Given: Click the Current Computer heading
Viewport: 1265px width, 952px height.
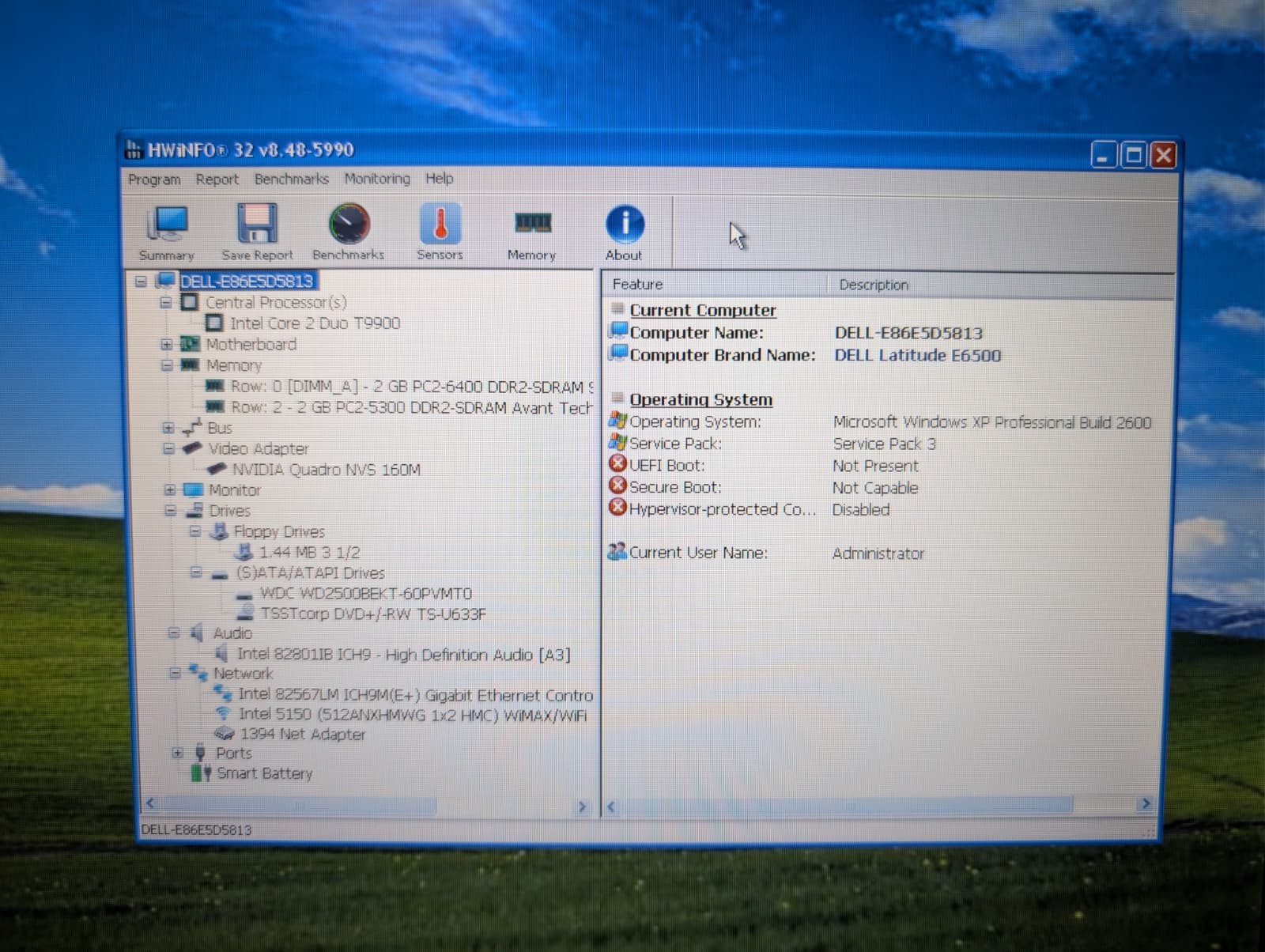Looking at the screenshot, I should (703, 310).
